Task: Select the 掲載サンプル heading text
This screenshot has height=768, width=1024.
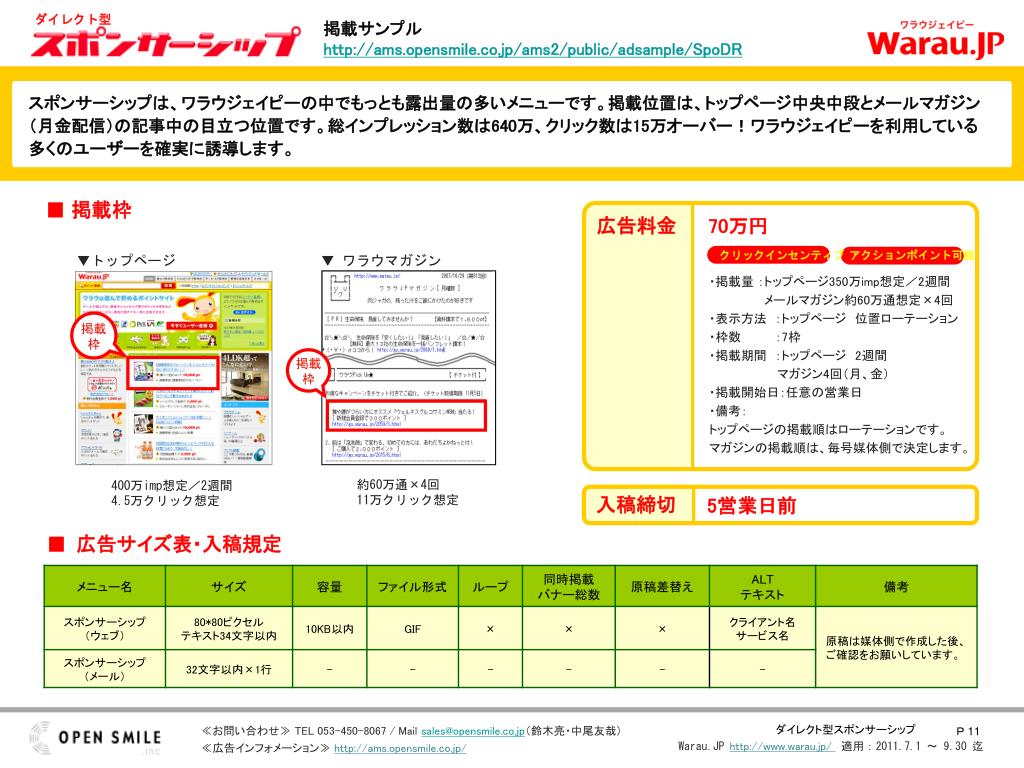Action: [x=372, y=28]
